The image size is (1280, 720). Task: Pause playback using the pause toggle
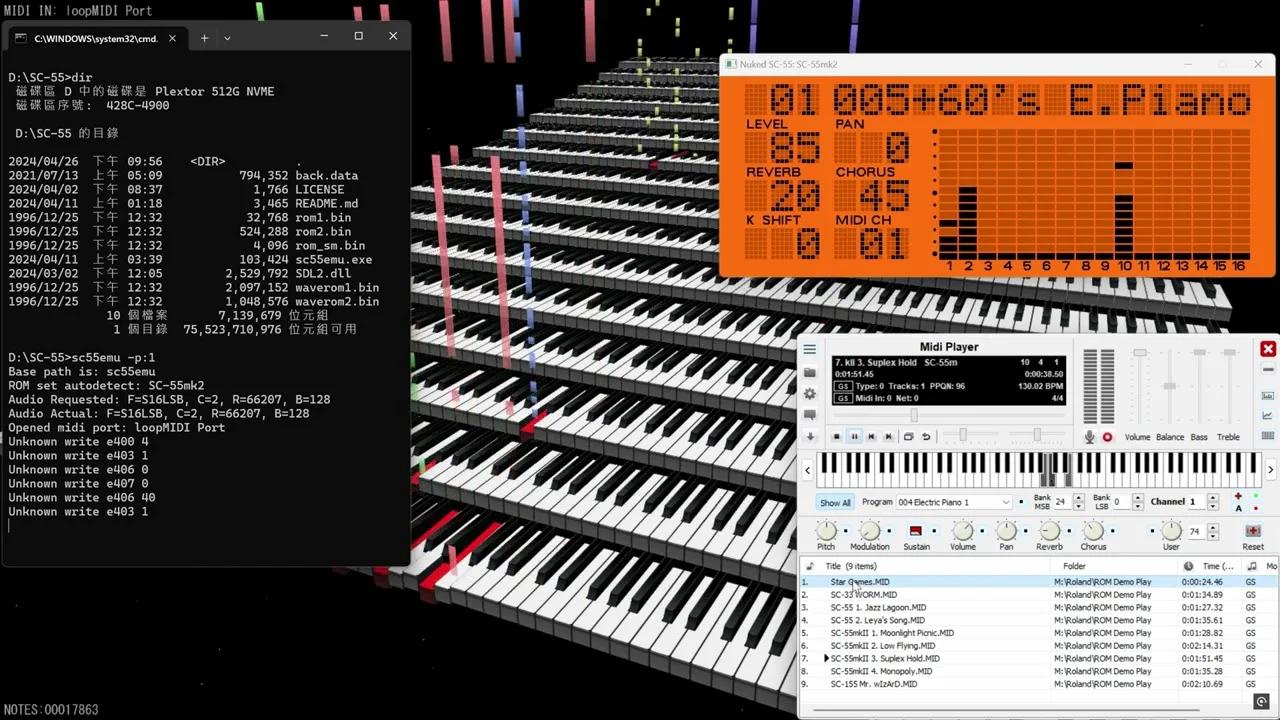pos(854,436)
